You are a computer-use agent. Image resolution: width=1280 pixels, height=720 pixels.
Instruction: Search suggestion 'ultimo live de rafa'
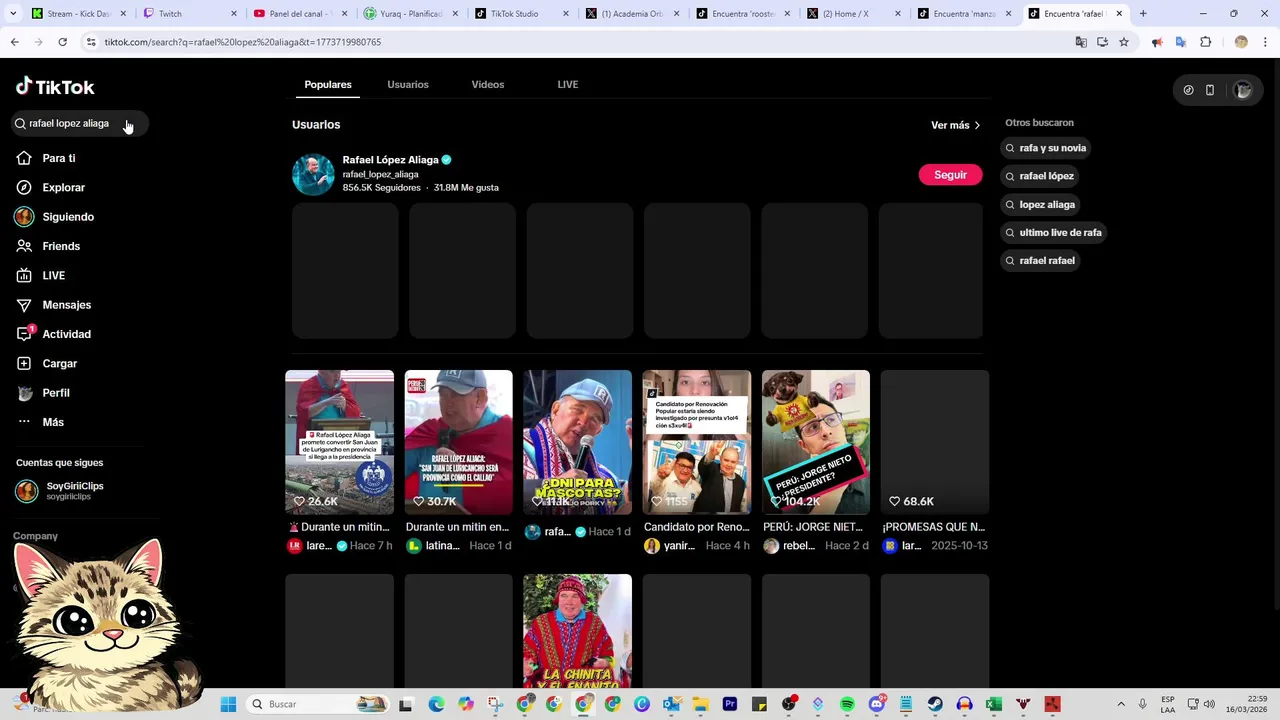point(1054,232)
